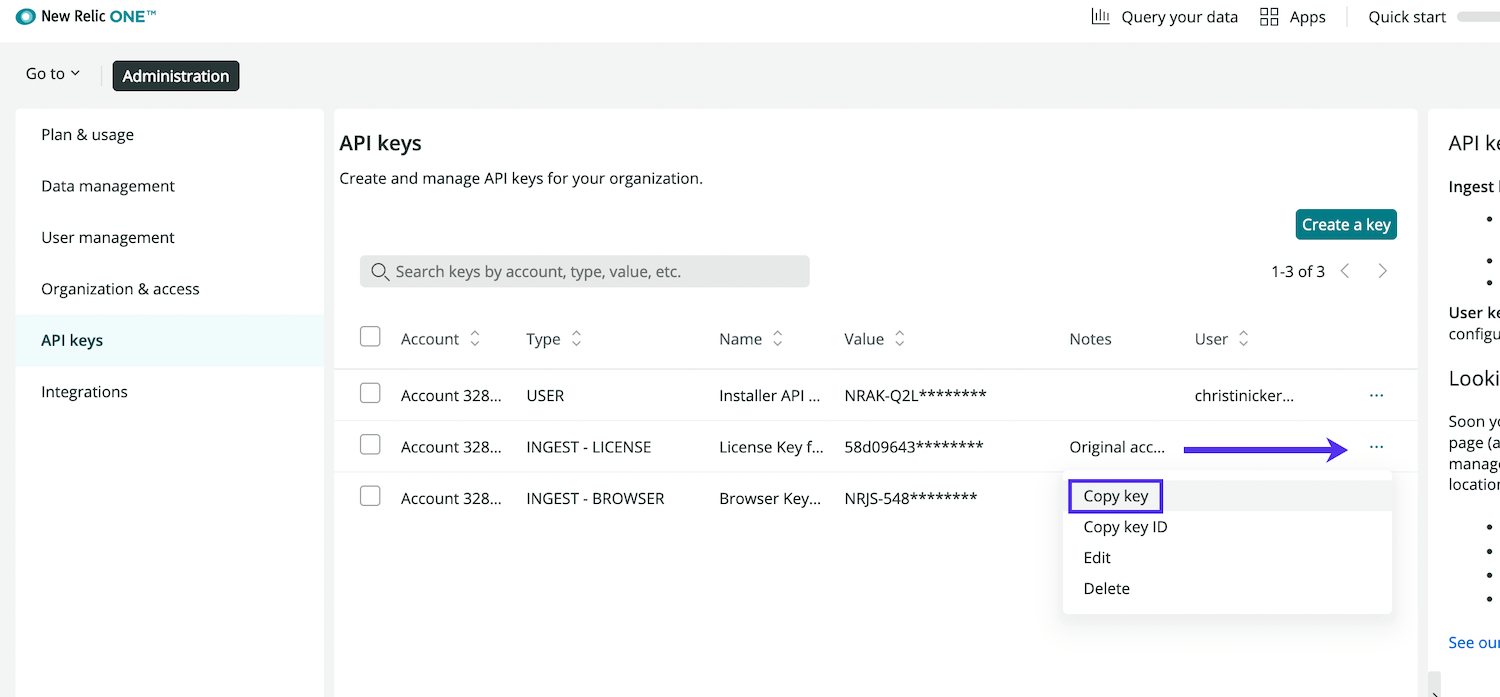This screenshot has width=1500, height=697.
Task: Toggle the select-all keys checkbox
Action: pos(370,337)
